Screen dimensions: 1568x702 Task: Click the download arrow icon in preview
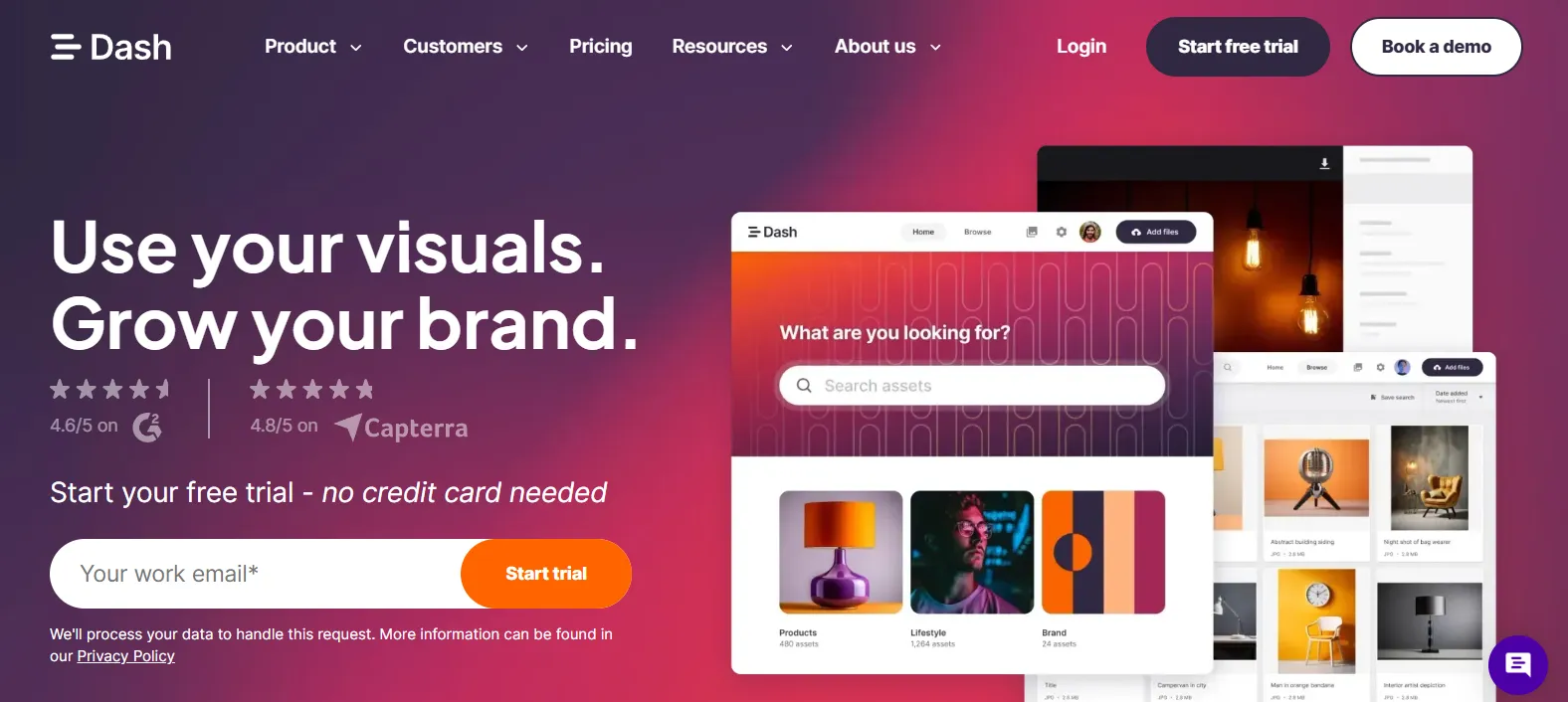pyautogui.click(x=1324, y=163)
